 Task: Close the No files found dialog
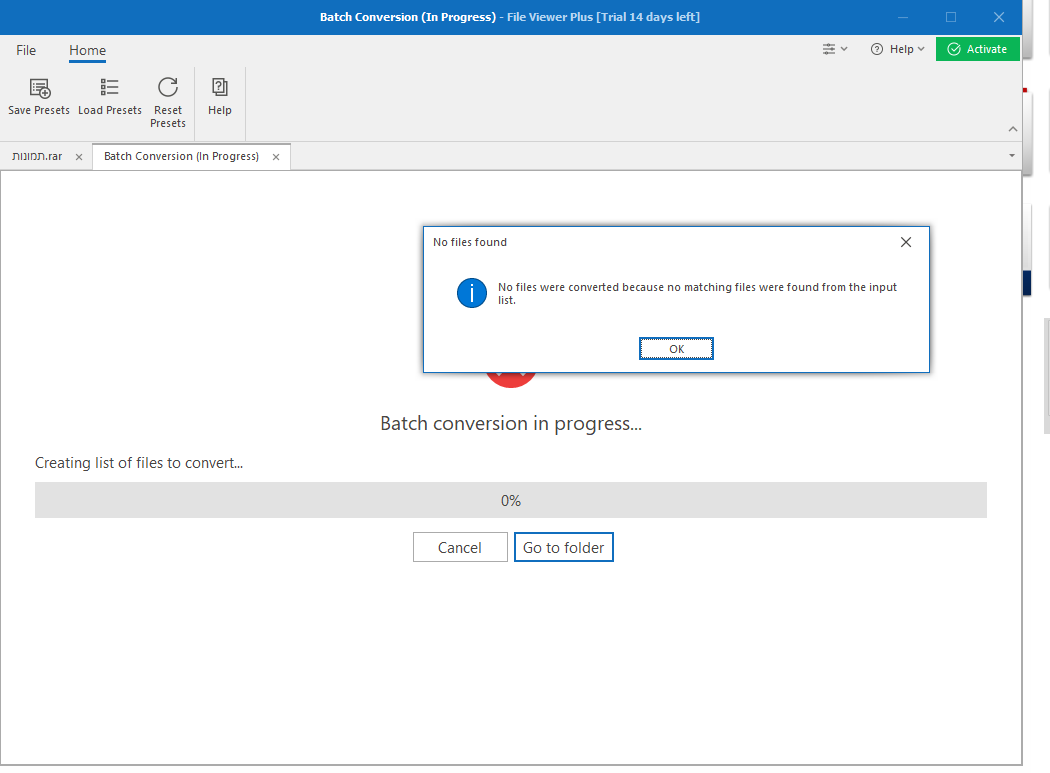[906, 242]
